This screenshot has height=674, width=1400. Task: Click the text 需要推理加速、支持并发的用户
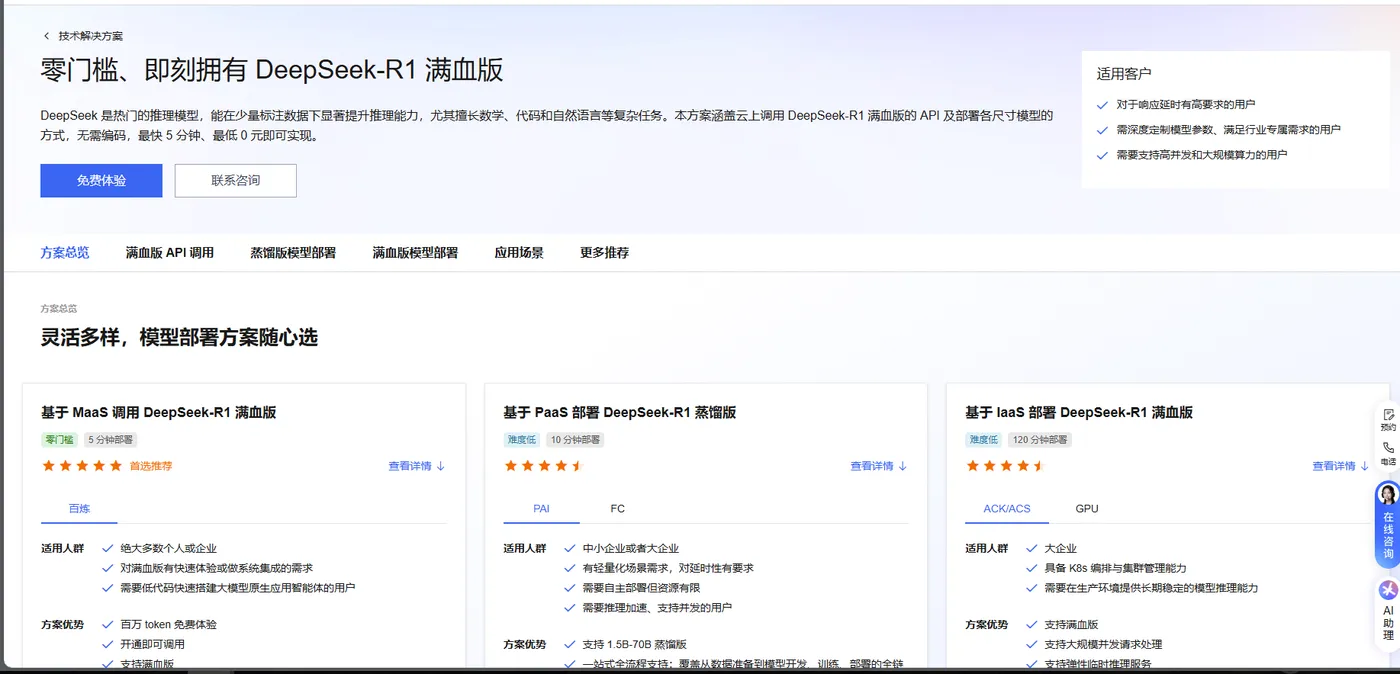tap(657, 607)
